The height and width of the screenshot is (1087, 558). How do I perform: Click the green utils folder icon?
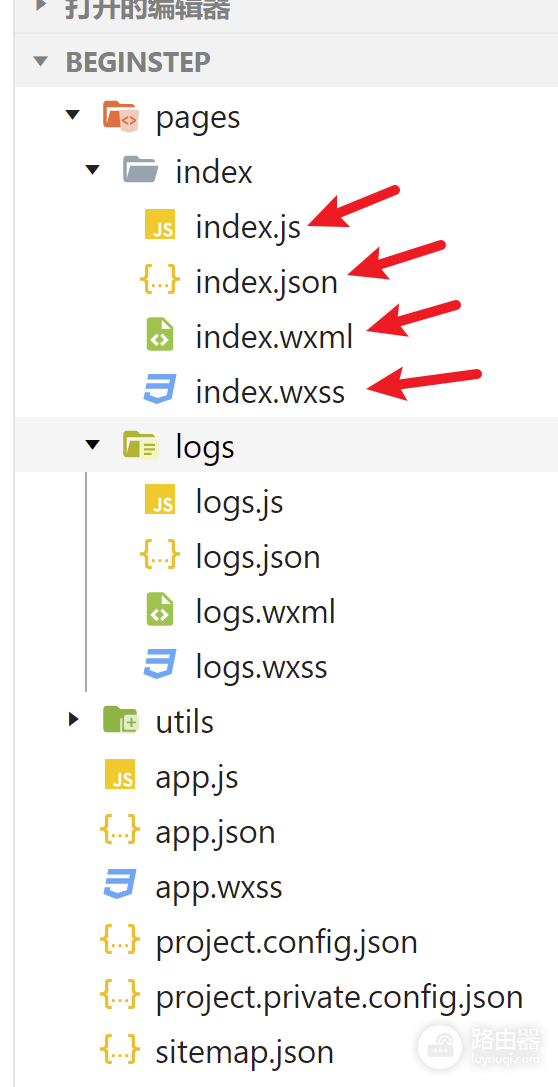tap(121, 720)
